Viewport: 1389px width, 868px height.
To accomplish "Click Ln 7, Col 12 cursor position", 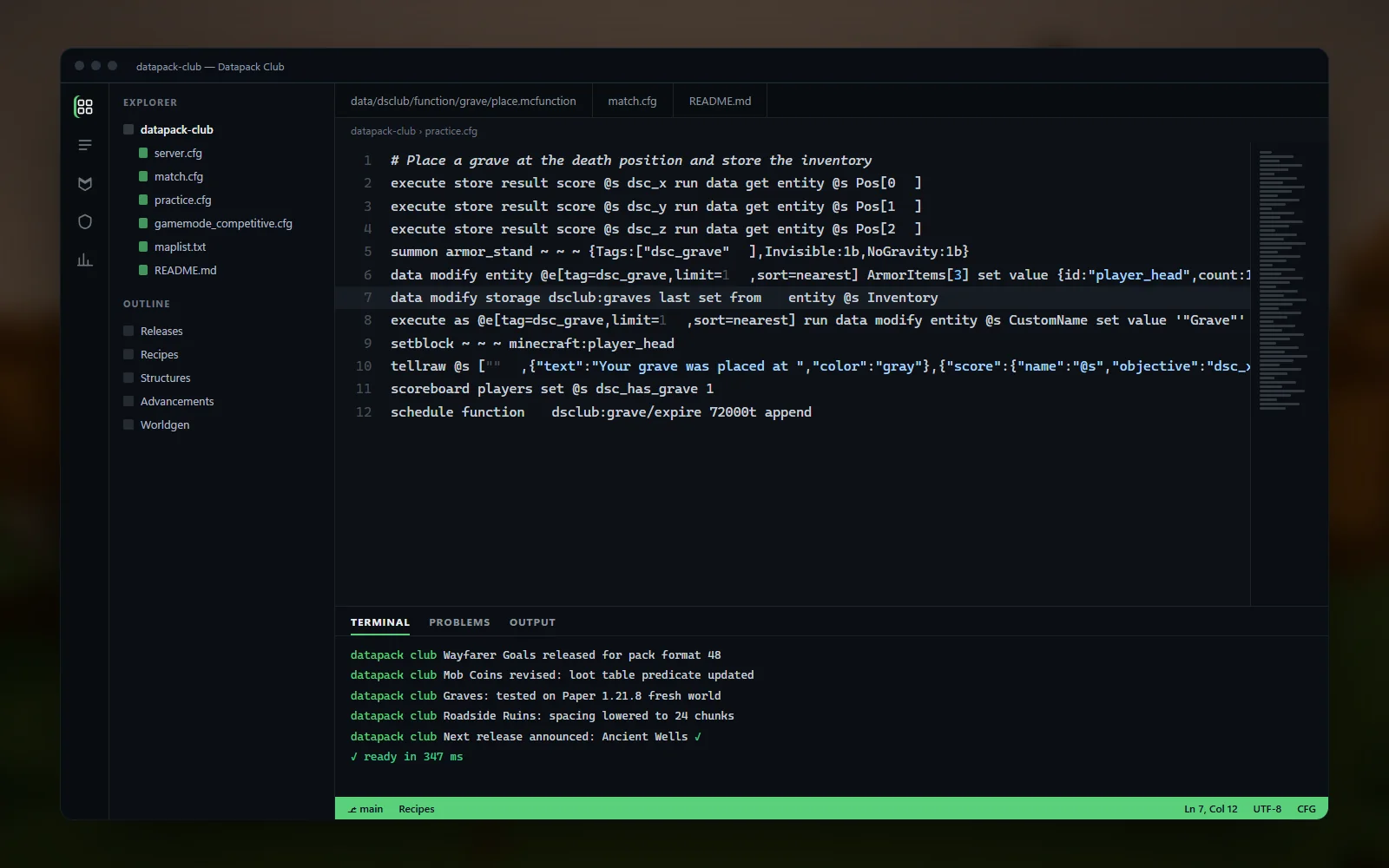I will [1211, 809].
